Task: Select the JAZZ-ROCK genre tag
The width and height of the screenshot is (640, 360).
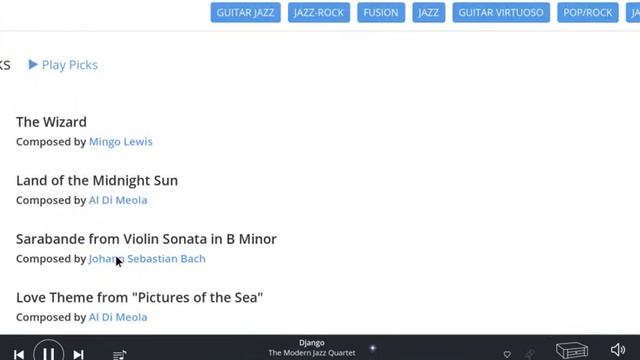Action: point(319,13)
